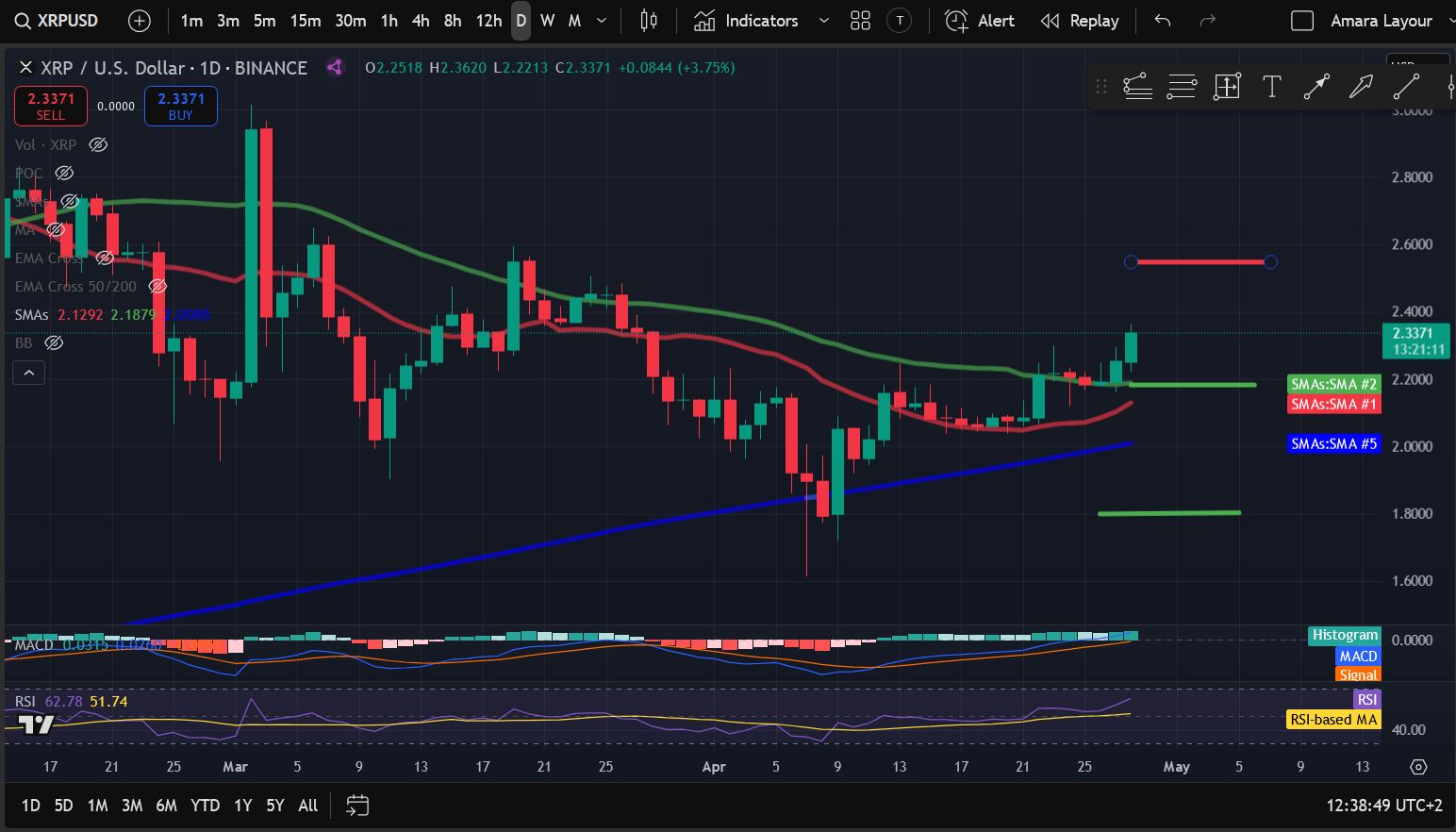This screenshot has height=832, width=1456.
Task: Select the plain line drawing tool
Action: 1406,87
